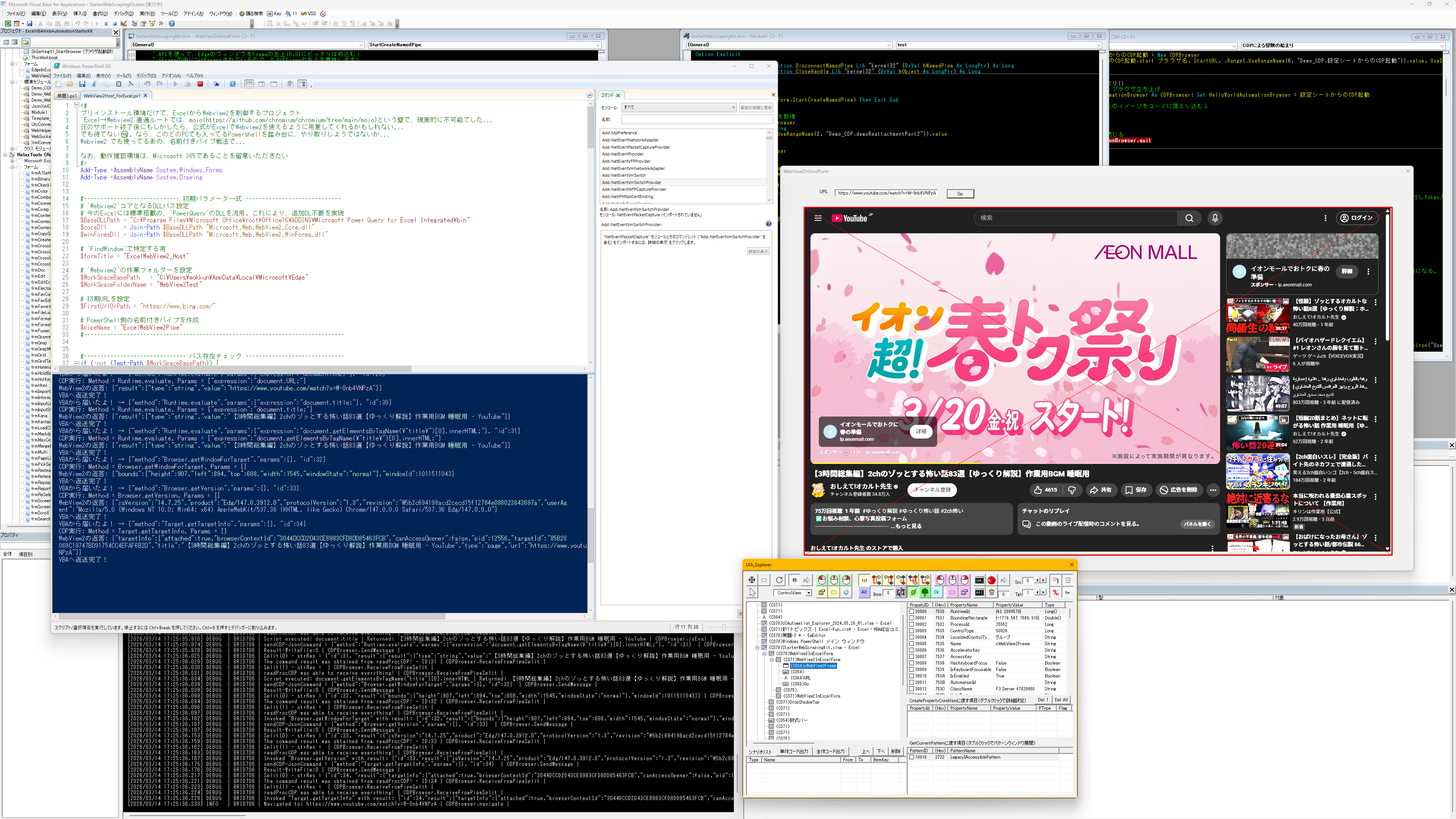The width and height of the screenshot is (1456, 819).
Task: Check the 10018 LegacyIAccessiblePattern checkbox
Action: pos(911,758)
